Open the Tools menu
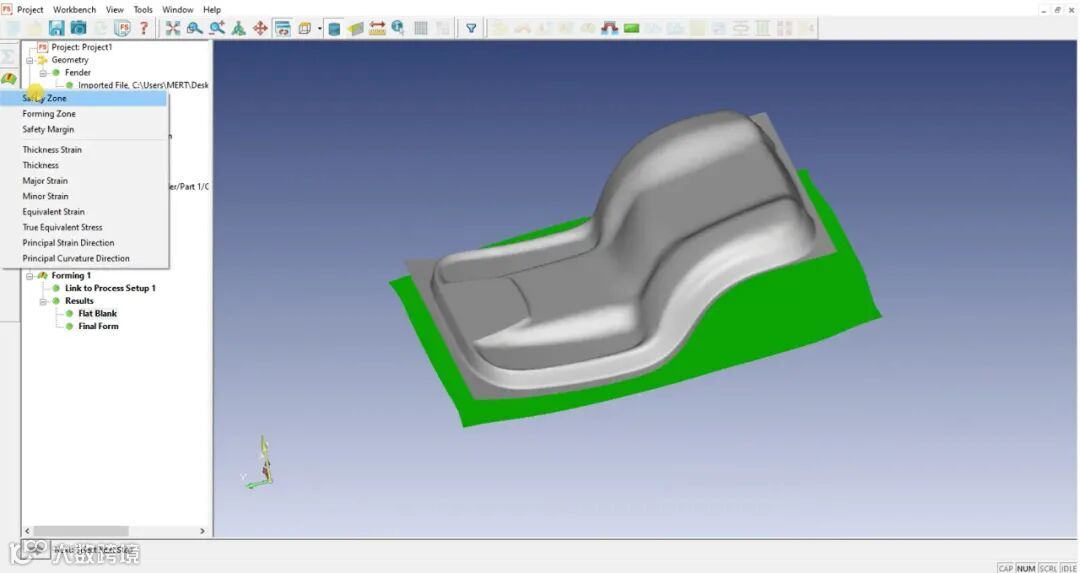Screen dimensions: 1080x573 click(x=143, y=10)
